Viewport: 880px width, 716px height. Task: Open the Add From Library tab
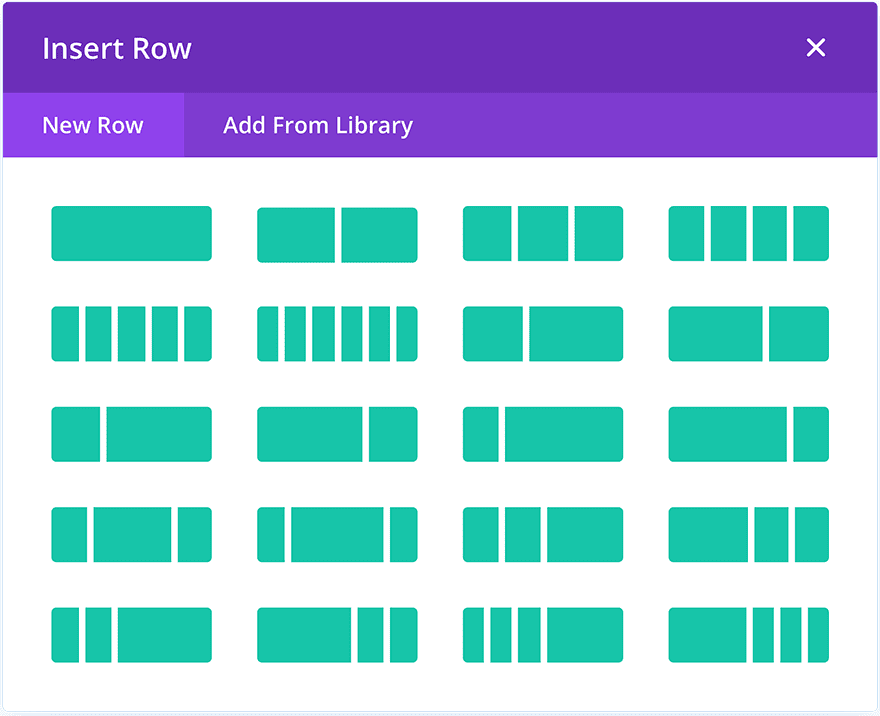[318, 126]
